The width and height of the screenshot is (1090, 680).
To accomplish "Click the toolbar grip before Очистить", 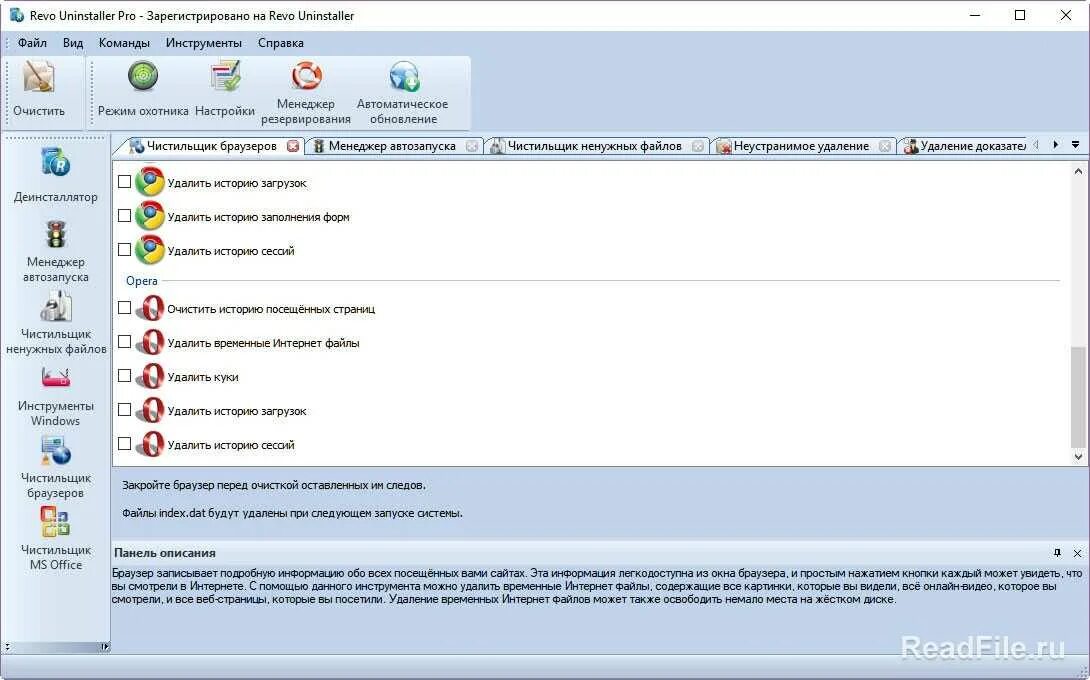I will (7, 92).
